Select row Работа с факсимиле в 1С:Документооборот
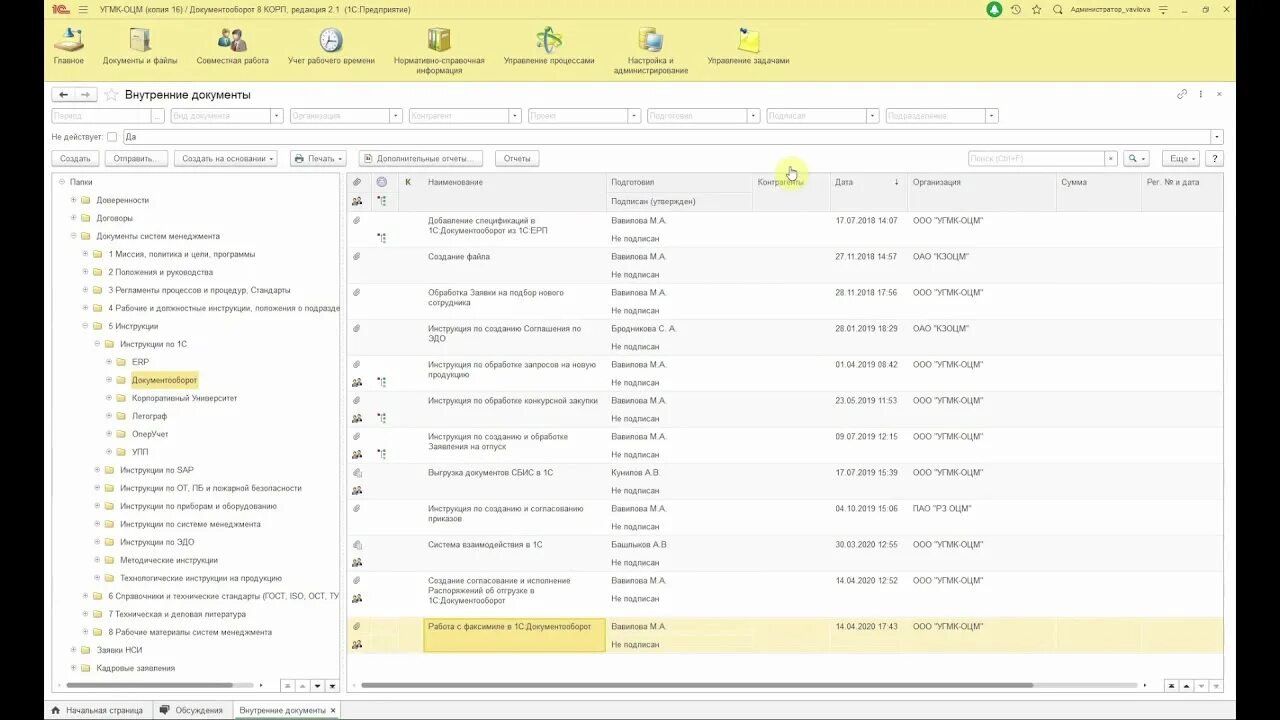 785,635
